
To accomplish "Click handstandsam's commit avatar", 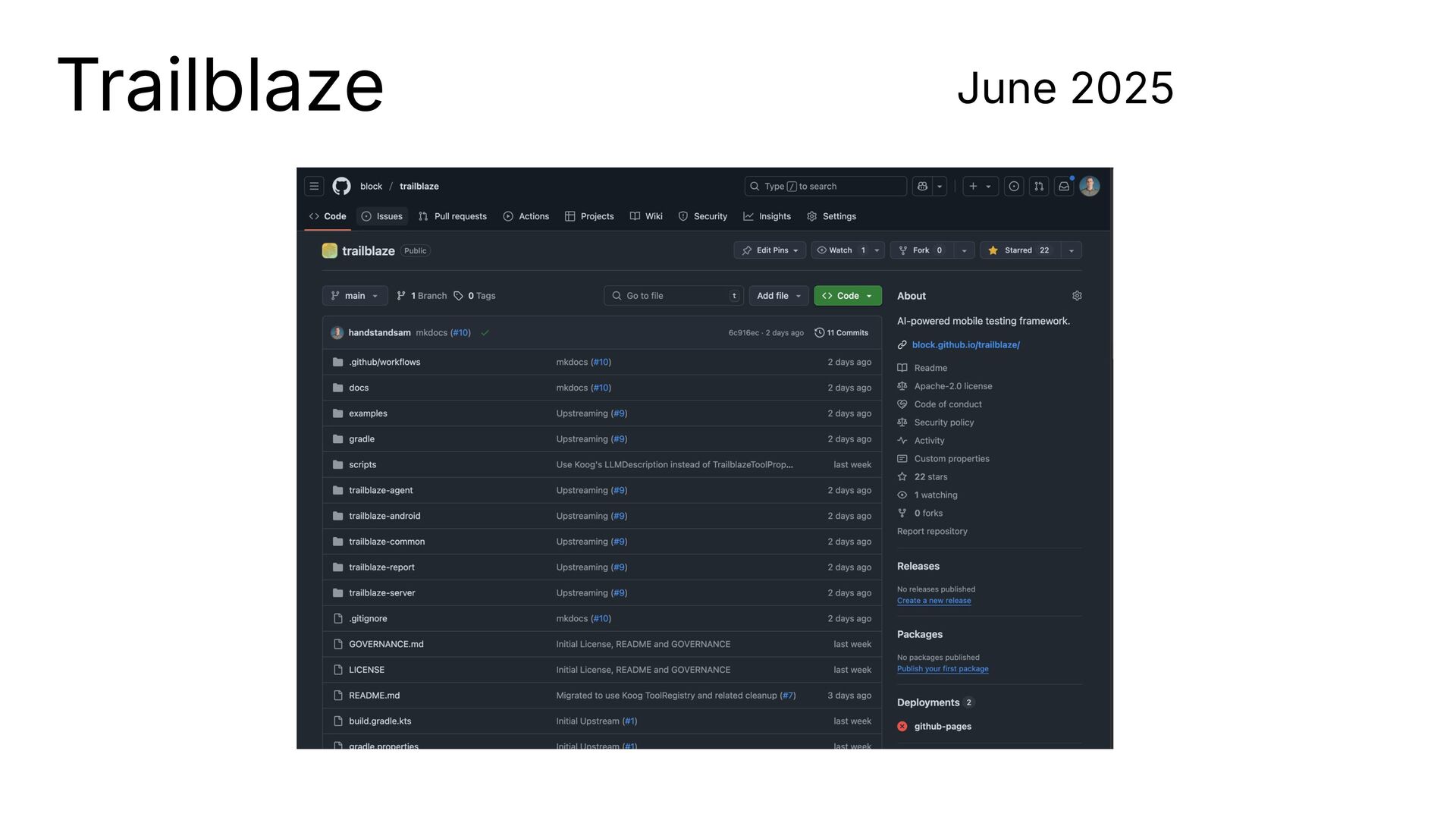I will [x=337, y=333].
